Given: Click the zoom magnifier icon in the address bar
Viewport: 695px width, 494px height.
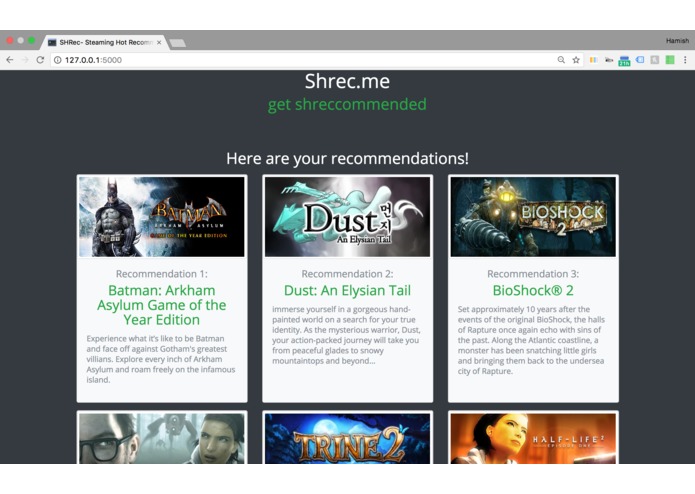Looking at the screenshot, I should click(561, 60).
